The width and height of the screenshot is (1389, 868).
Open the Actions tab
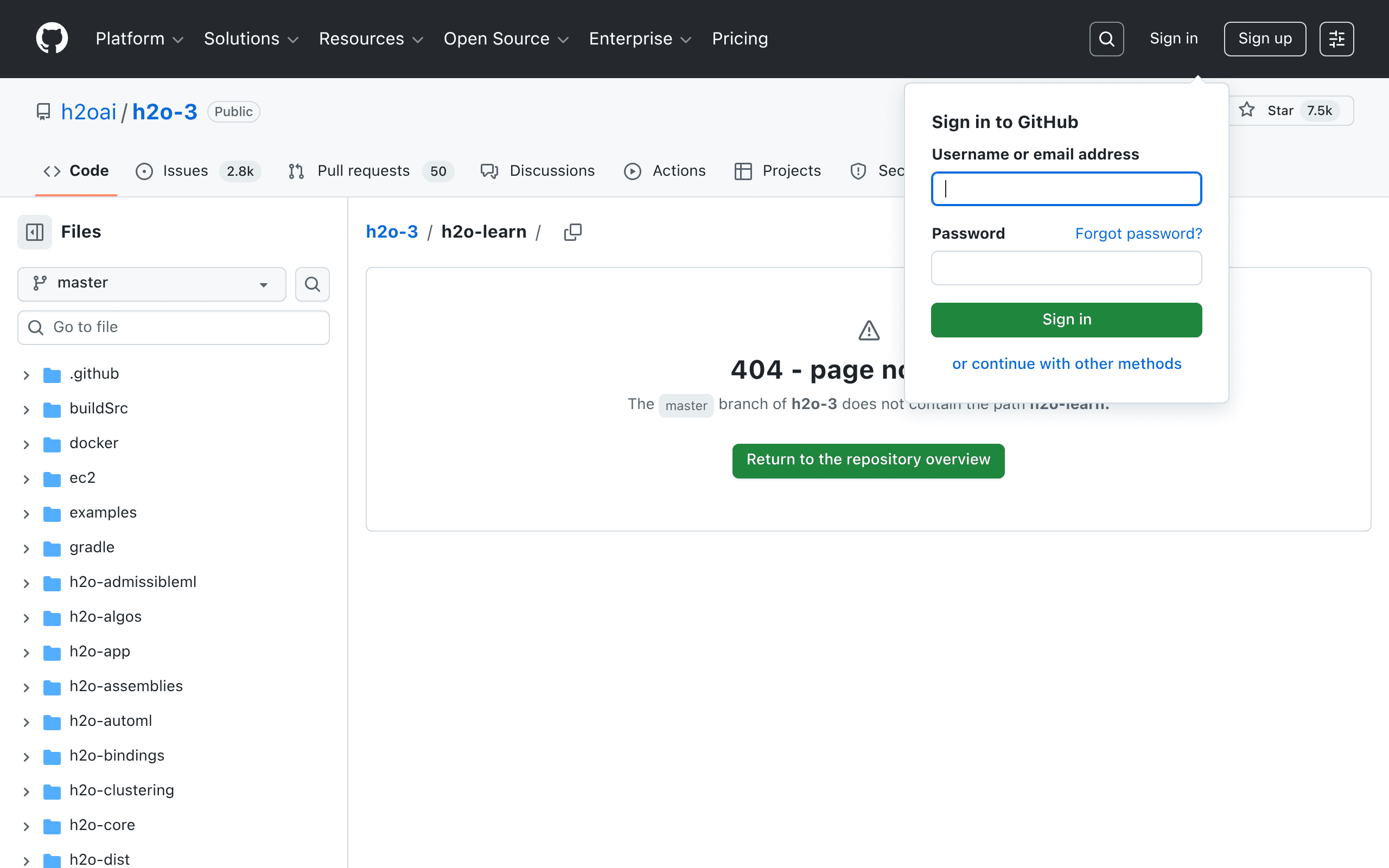(x=665, y=171)
